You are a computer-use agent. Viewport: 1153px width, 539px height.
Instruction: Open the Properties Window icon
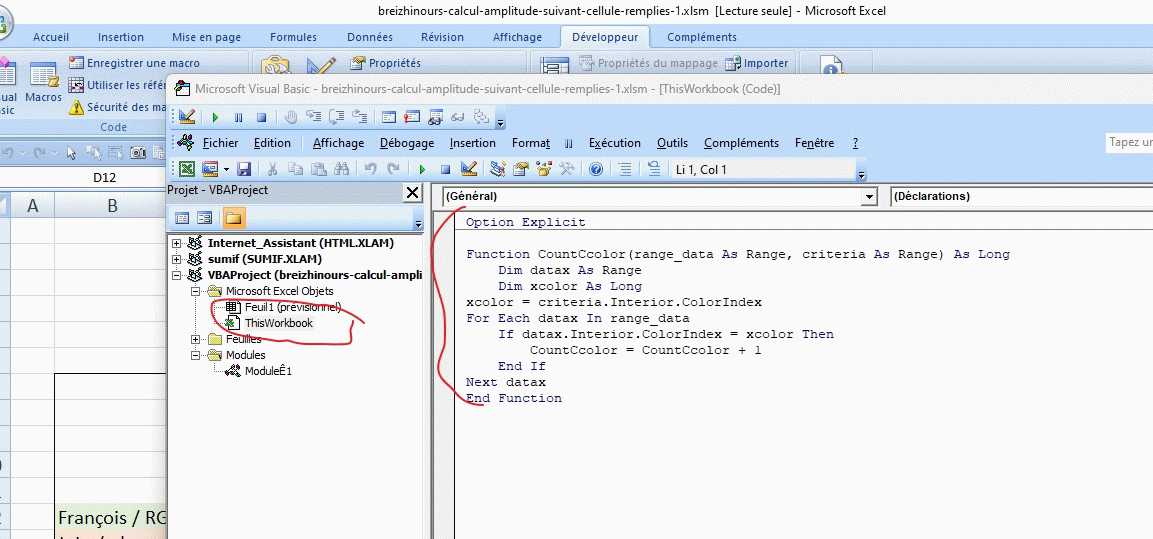pyautogui.click(x=521, y=169)
